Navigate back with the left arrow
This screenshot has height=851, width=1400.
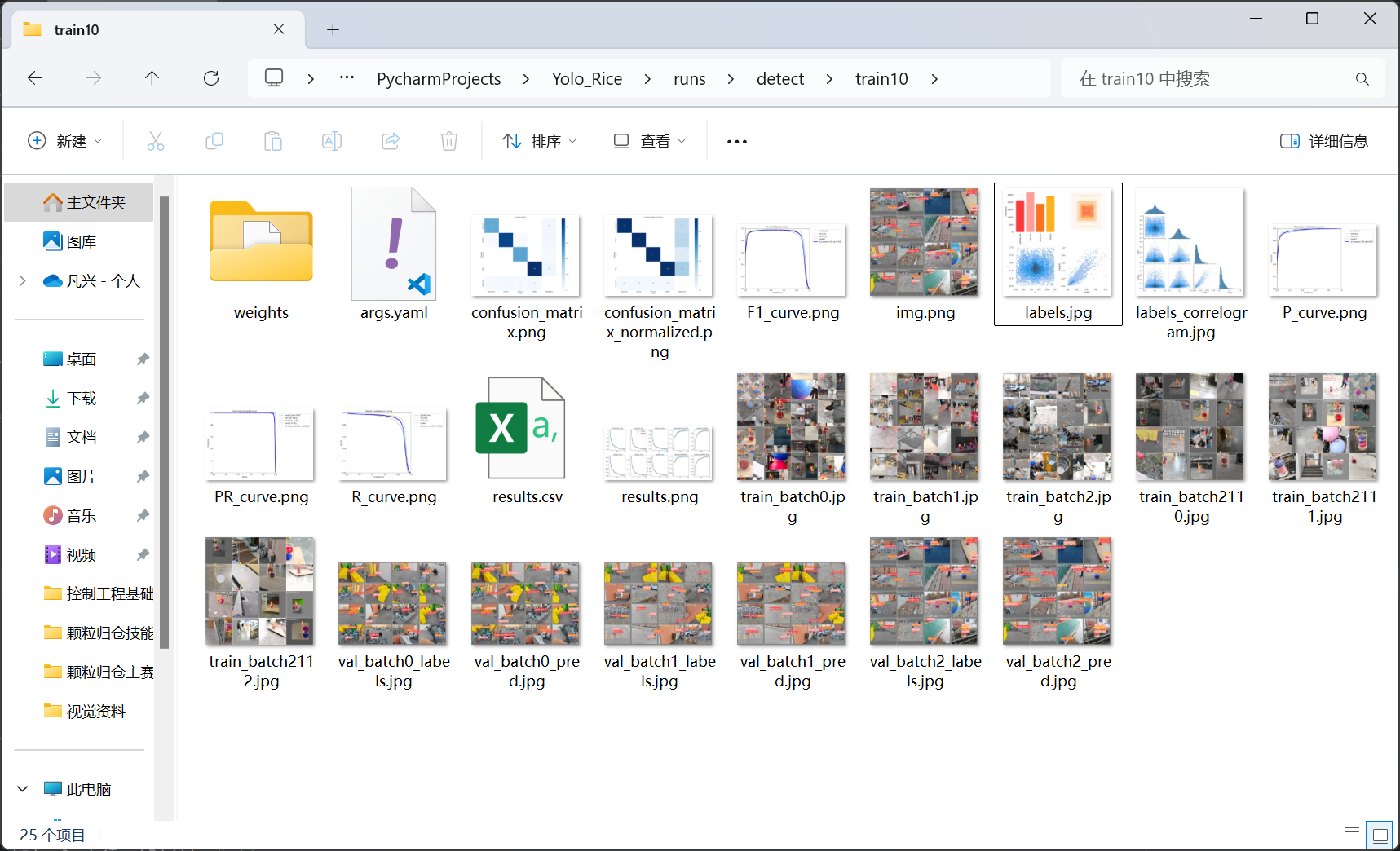click(x=35, y=78)
